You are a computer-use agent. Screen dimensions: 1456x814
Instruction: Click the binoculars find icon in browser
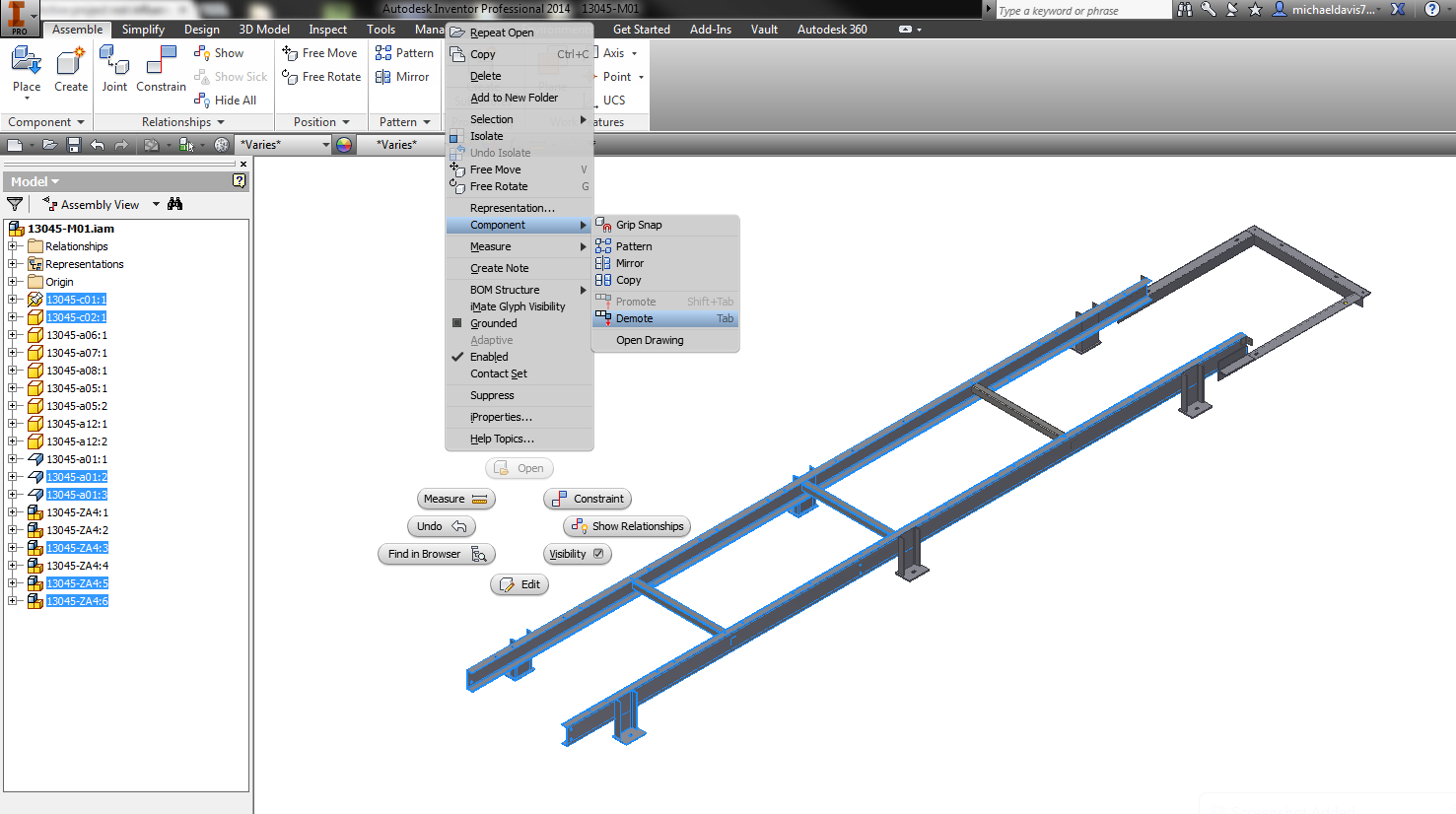[x=174, y=204]
